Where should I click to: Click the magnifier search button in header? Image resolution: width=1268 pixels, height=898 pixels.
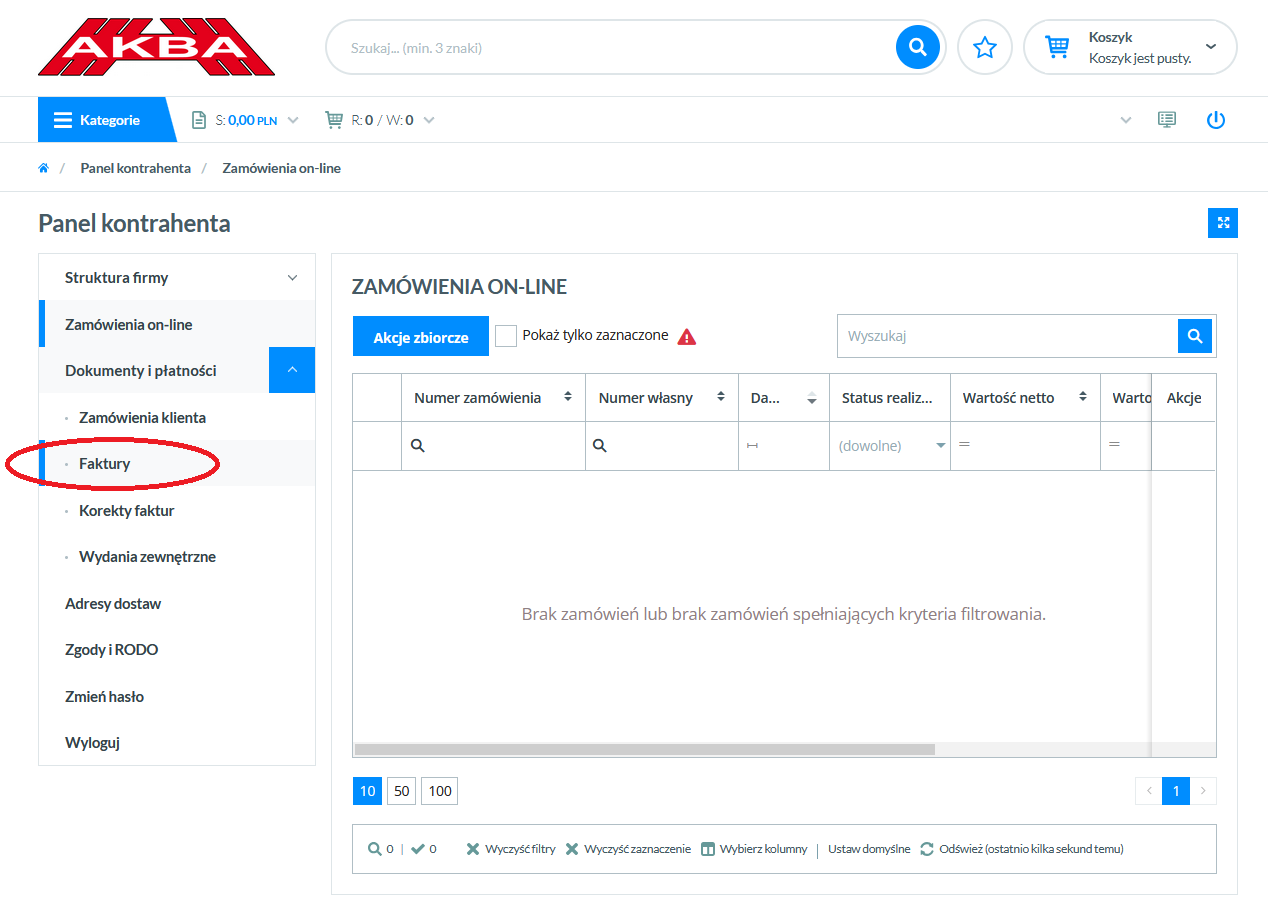[x=917, y=47]
